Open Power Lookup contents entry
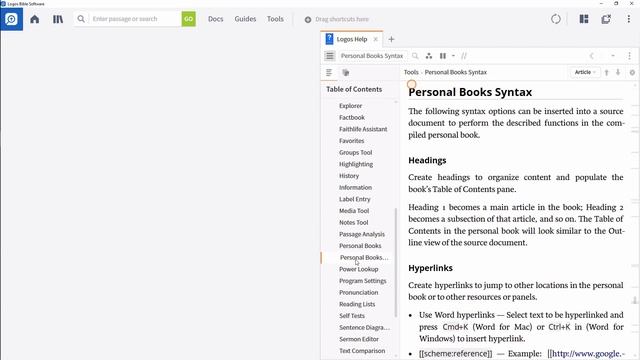Image resolution: width=640 pixels, height=360 pixels. 358,269
